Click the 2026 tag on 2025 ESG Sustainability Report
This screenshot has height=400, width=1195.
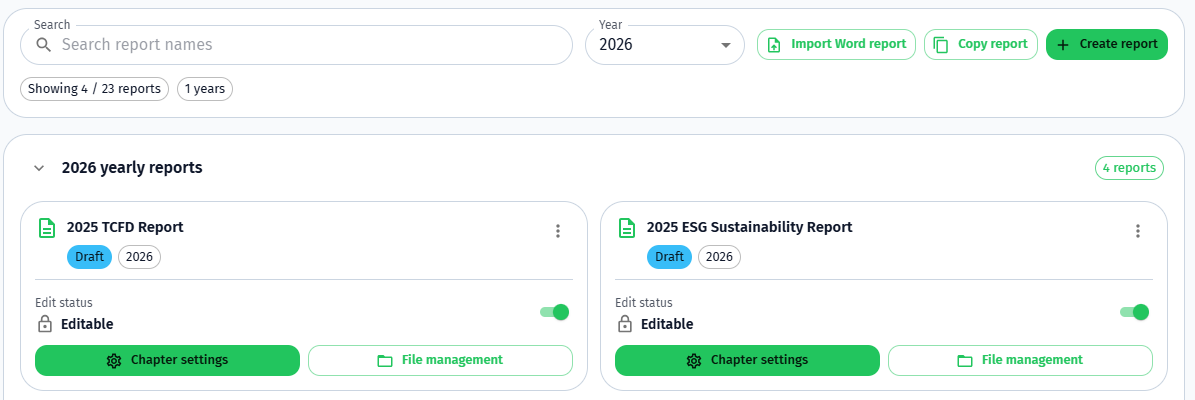719,258
